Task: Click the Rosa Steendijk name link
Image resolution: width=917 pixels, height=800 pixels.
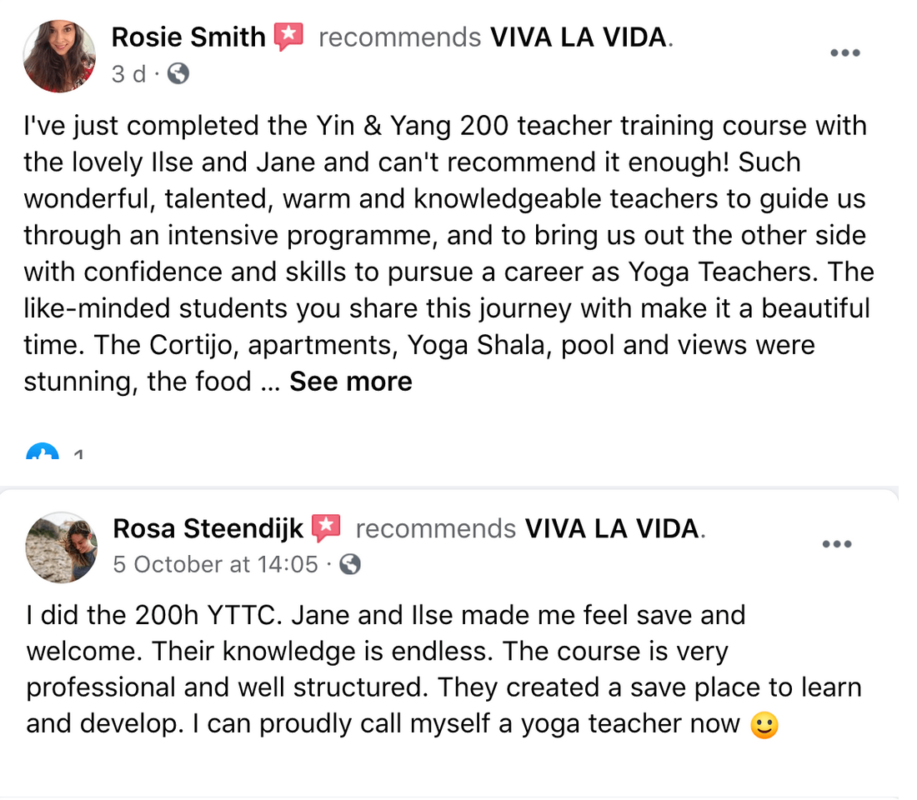Action: tap(208, 529)
